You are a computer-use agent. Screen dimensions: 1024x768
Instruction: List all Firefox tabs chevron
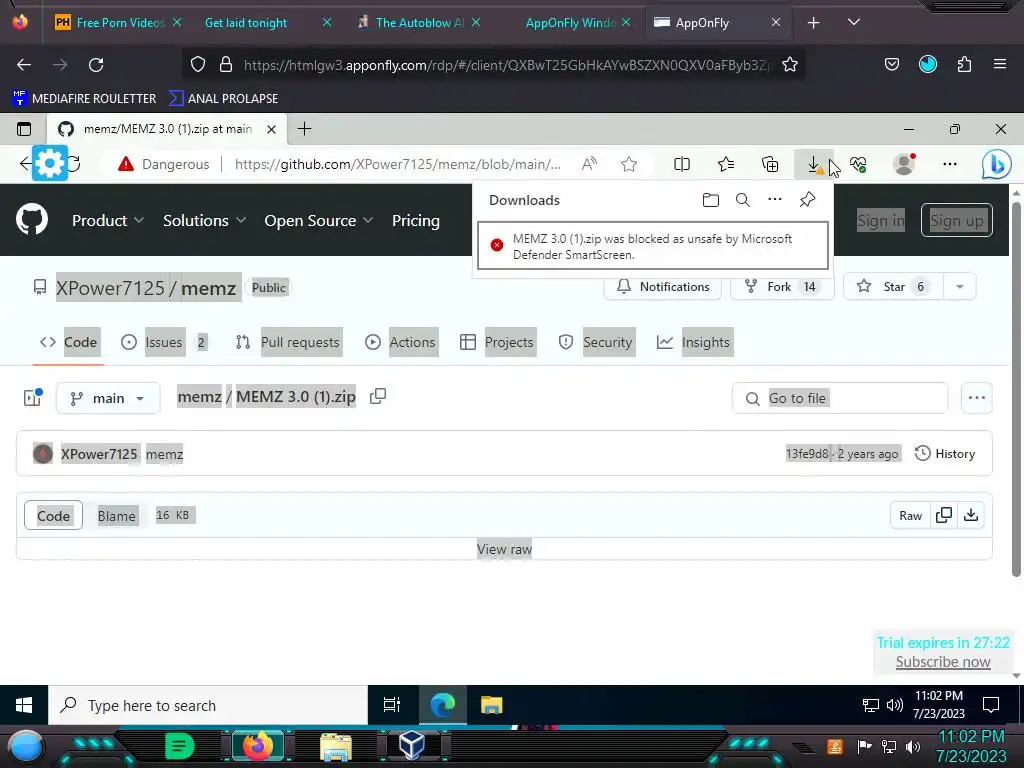854,22
